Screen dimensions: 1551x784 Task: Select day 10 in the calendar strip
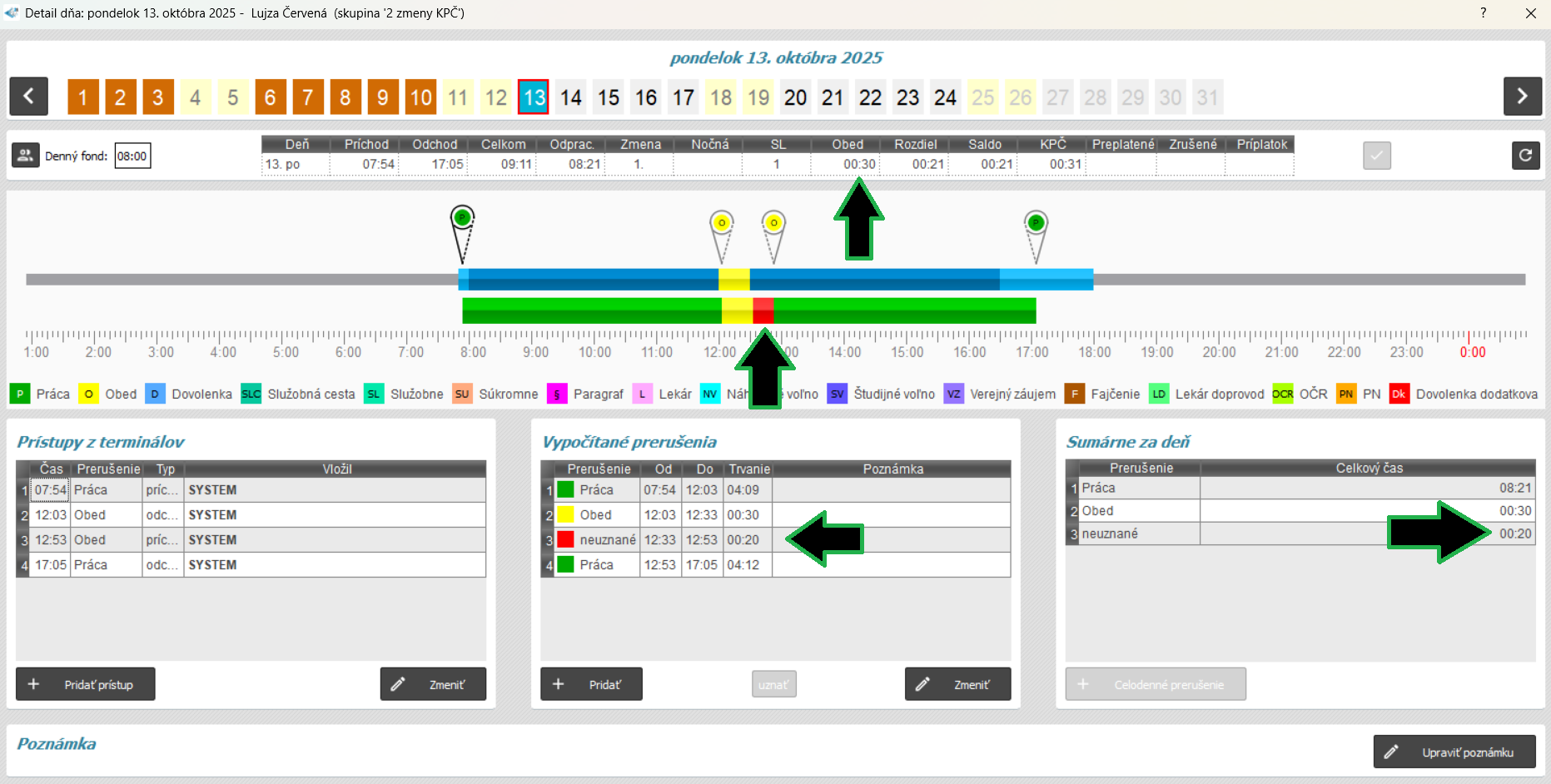pos(420,97)
